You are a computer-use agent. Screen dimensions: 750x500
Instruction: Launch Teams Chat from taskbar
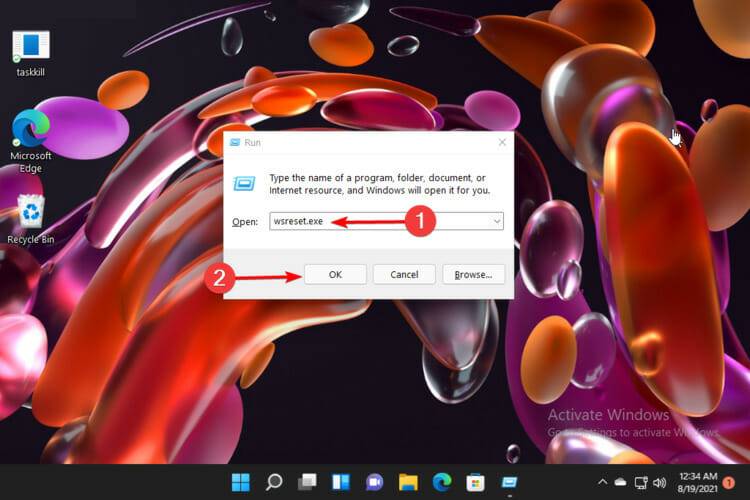click(x=375, y=482)
